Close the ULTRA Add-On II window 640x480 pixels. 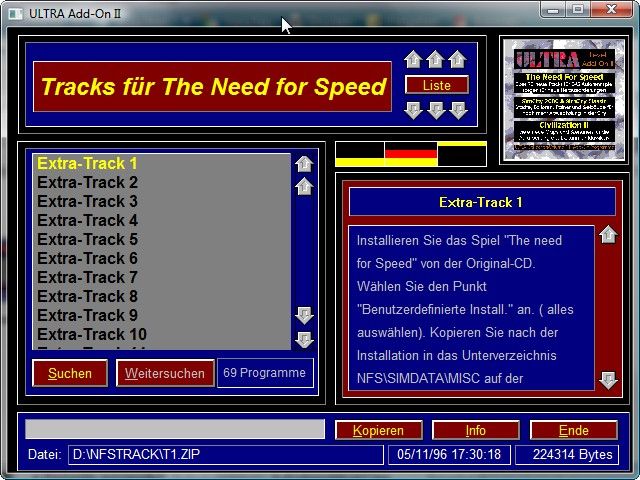point(611,10)
